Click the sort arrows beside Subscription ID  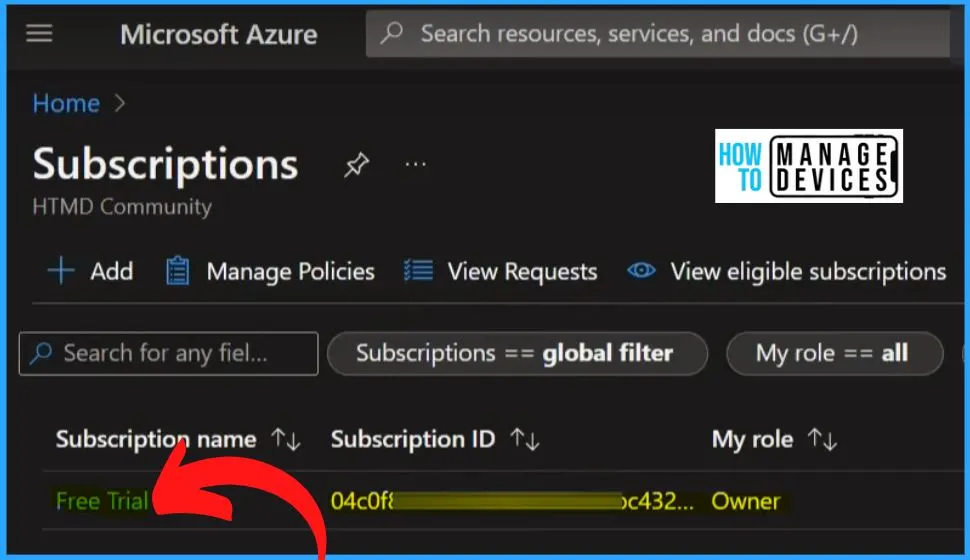coord(525,439)
